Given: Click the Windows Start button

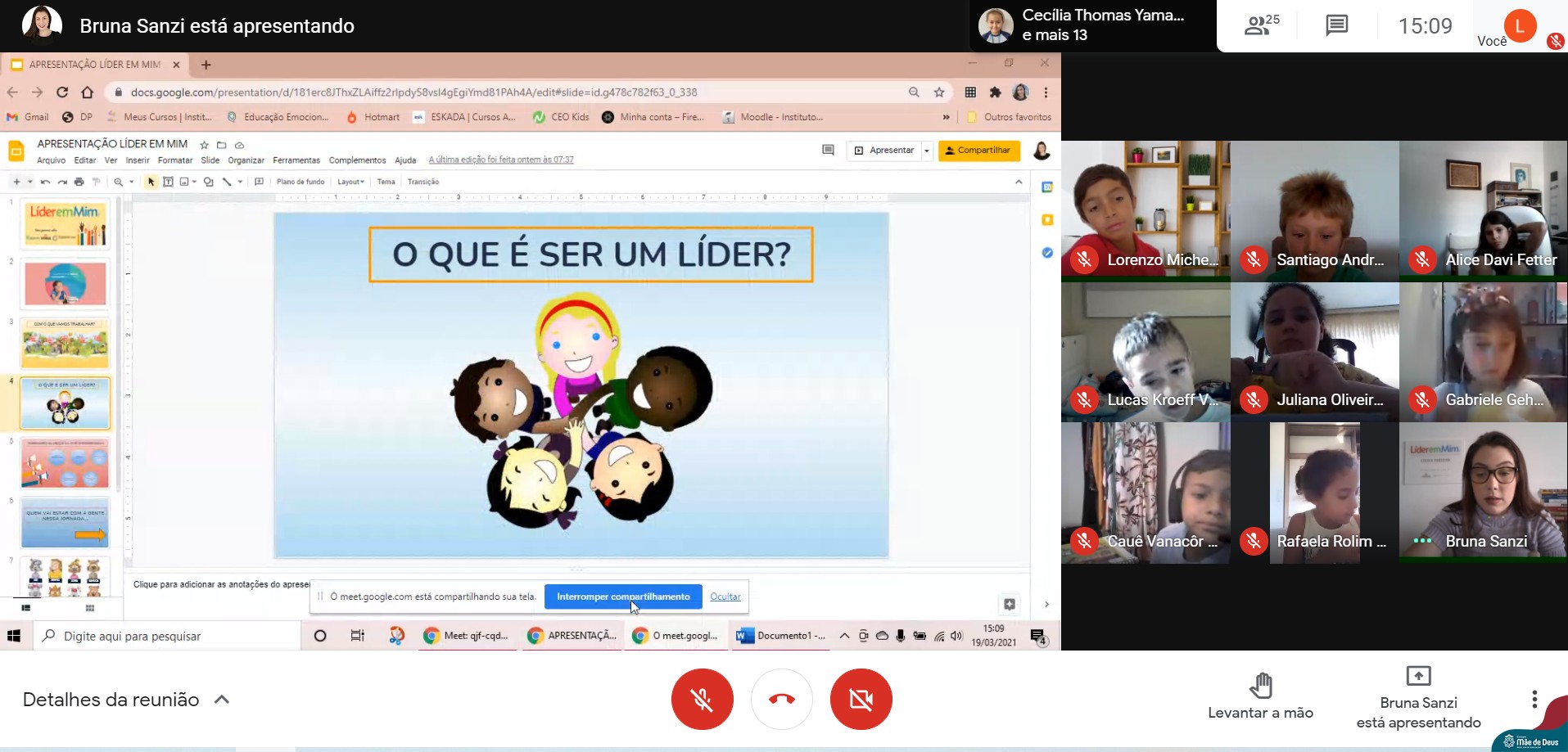Looking at the screenshot, I should click(x=14, y=636).
